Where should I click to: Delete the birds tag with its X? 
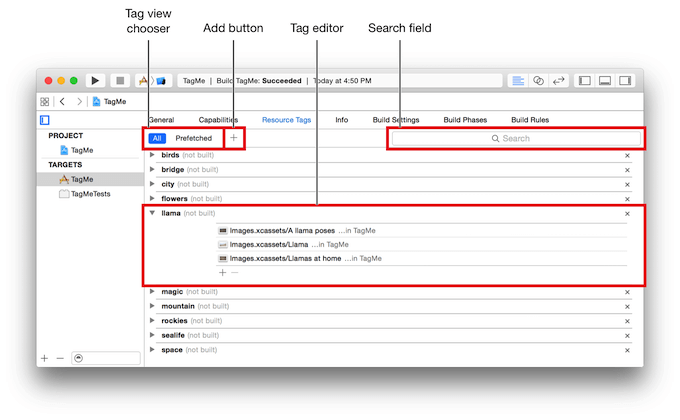click(627, 155)
